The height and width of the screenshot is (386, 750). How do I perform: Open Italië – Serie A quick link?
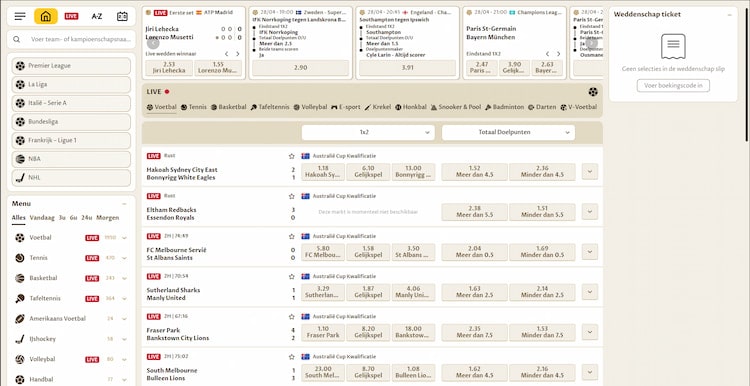coord(71,103)
